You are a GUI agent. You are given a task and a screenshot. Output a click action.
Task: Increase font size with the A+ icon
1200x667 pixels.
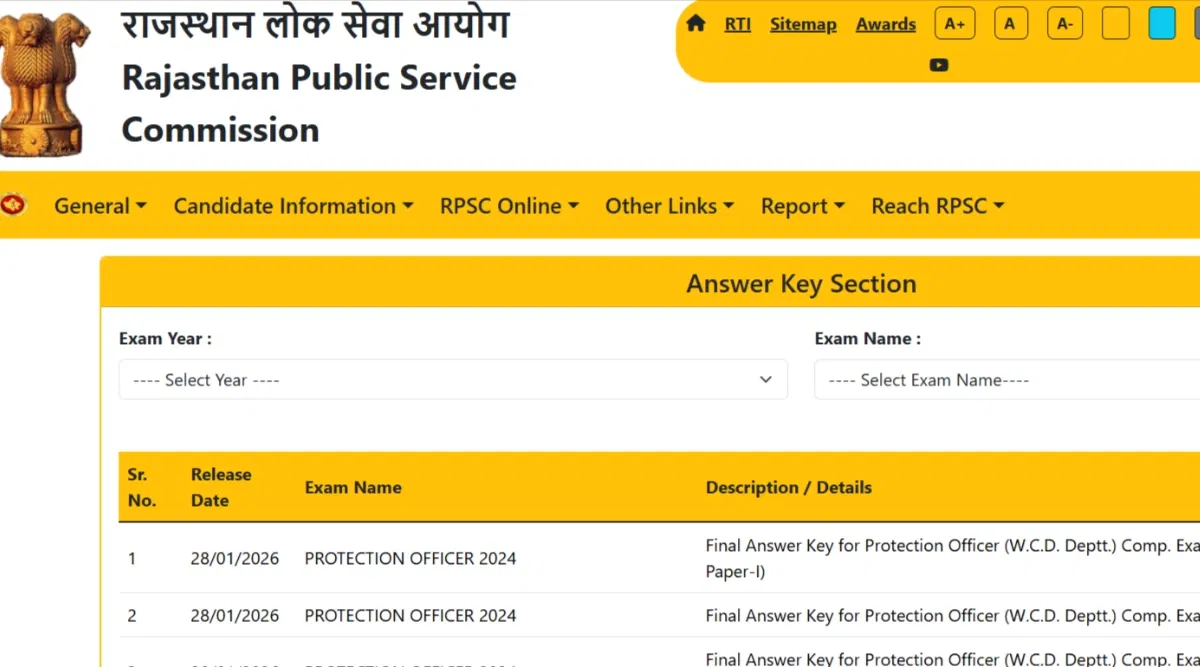tap(954, 22)
